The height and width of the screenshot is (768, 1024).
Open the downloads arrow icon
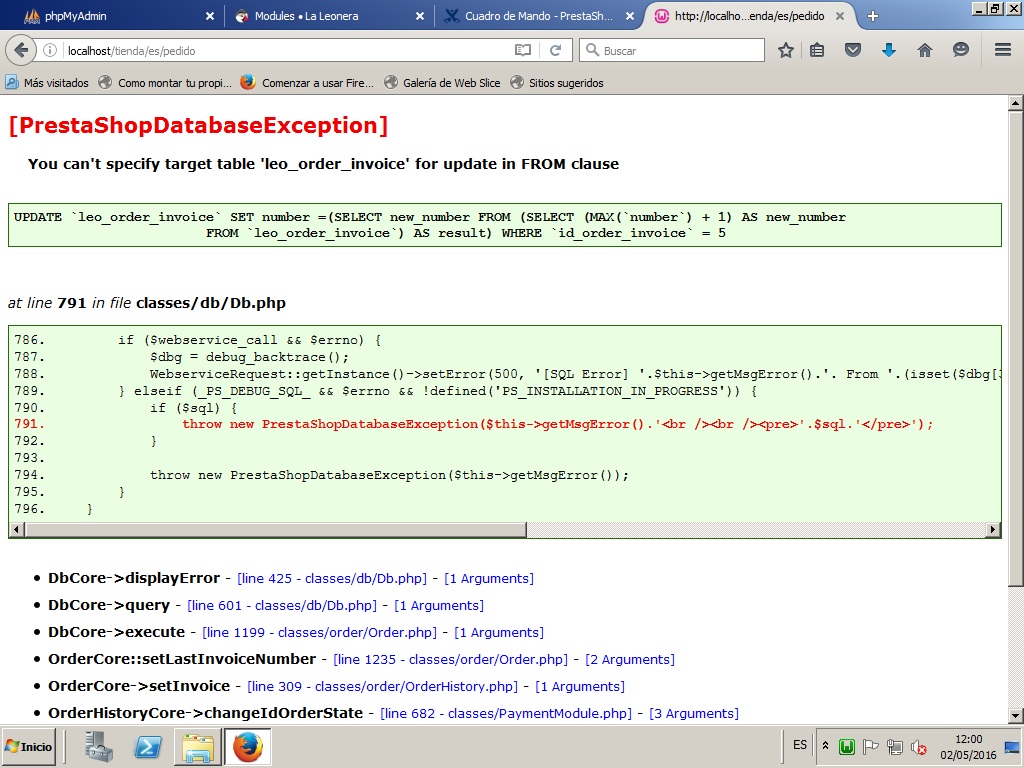[x=889, y=50]
